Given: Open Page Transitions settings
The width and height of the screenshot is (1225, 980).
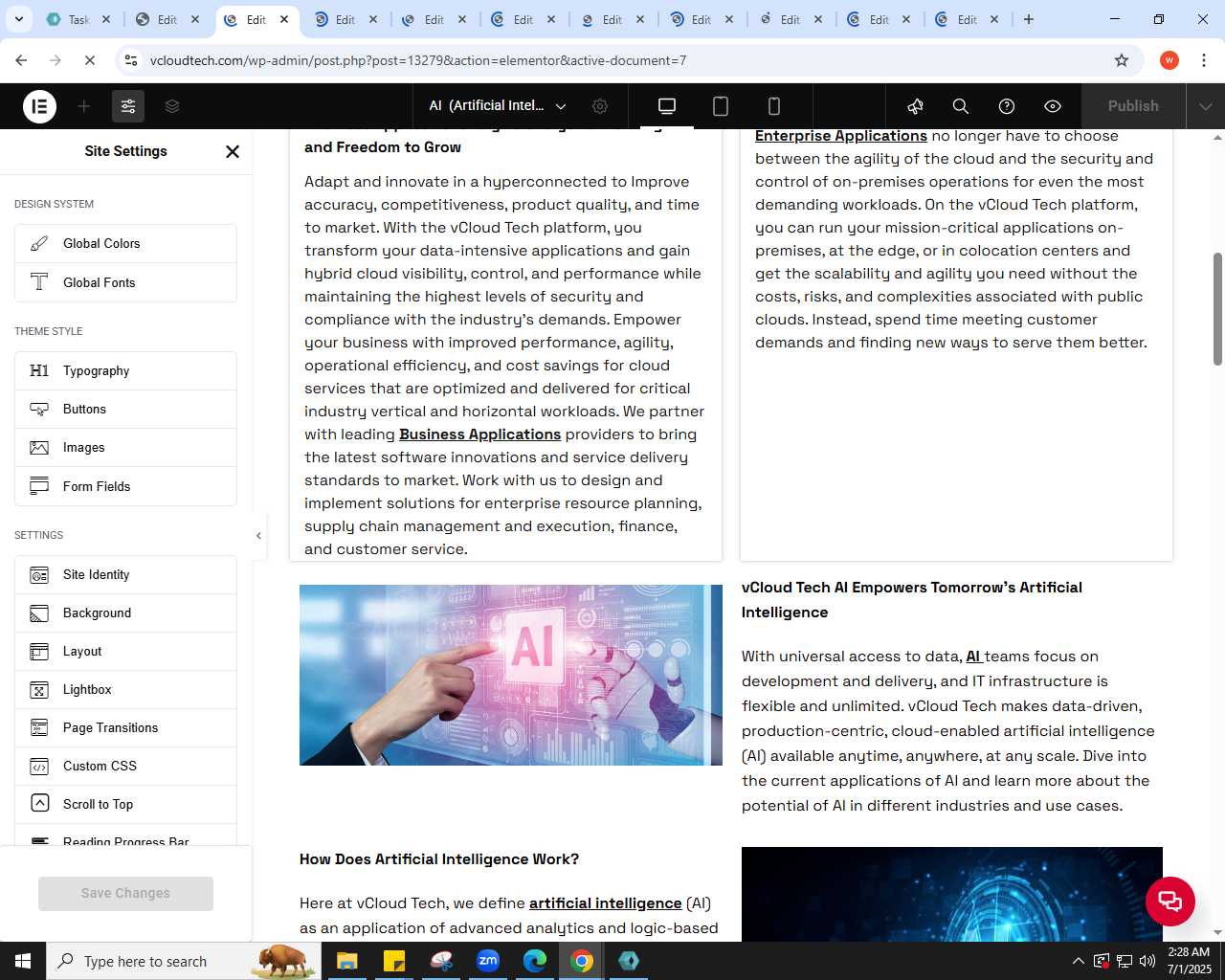Looking at the screenshot, I should click(x=125, y=728).
